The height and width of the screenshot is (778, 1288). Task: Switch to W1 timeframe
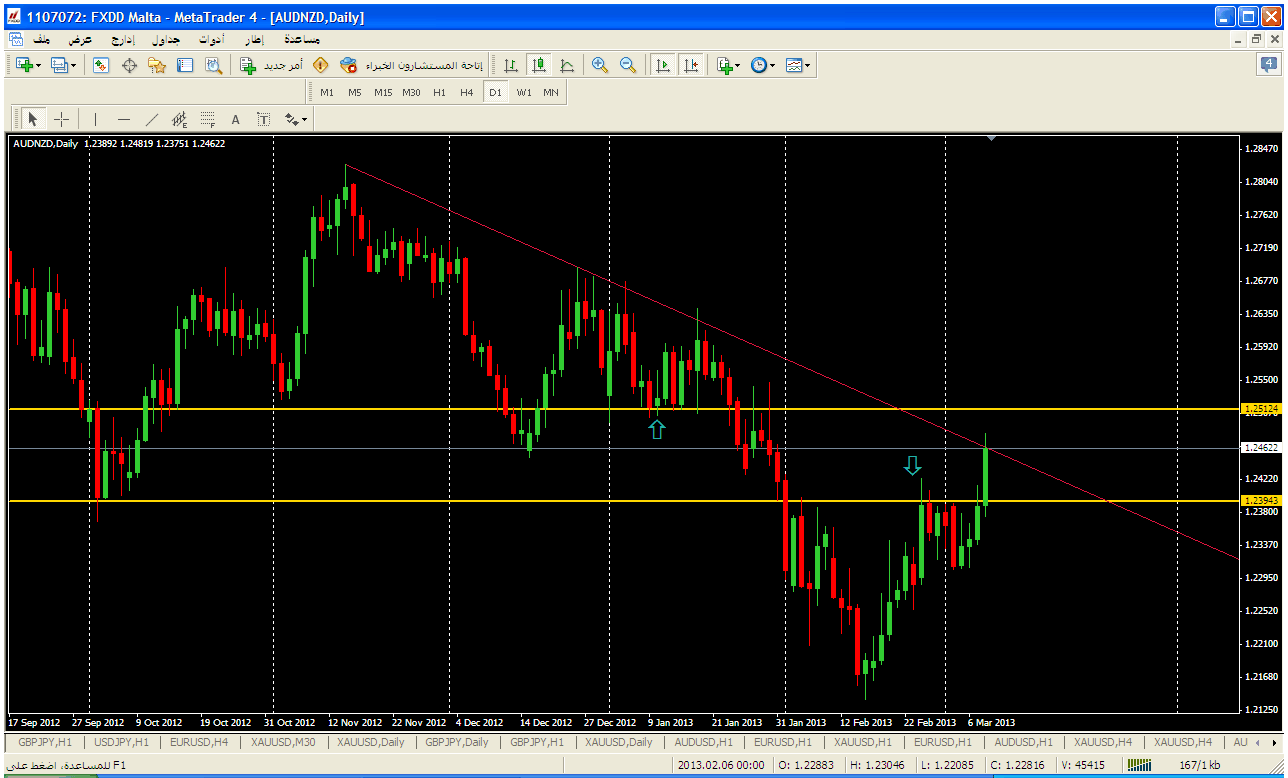(x=524, y=92)
